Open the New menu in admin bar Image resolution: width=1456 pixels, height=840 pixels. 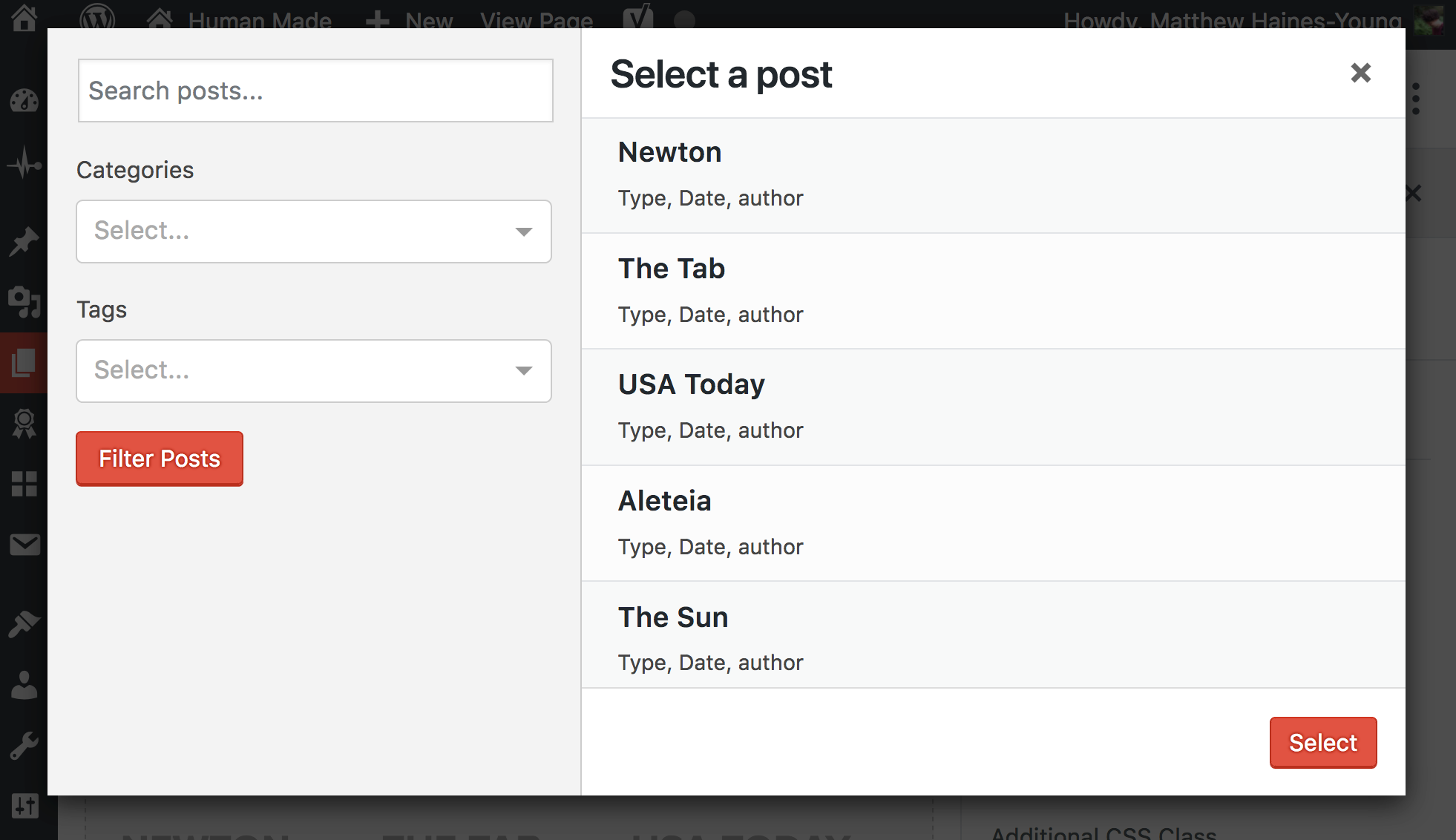pyautogui.click(x=410, y=19)
